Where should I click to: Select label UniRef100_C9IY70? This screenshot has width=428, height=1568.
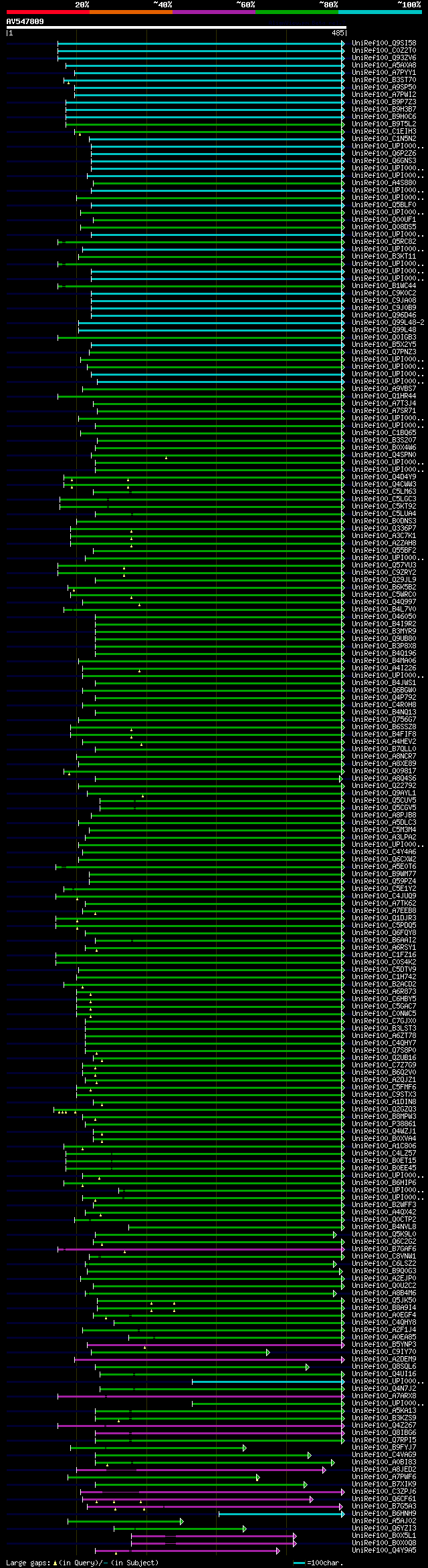click(384, 1351)
